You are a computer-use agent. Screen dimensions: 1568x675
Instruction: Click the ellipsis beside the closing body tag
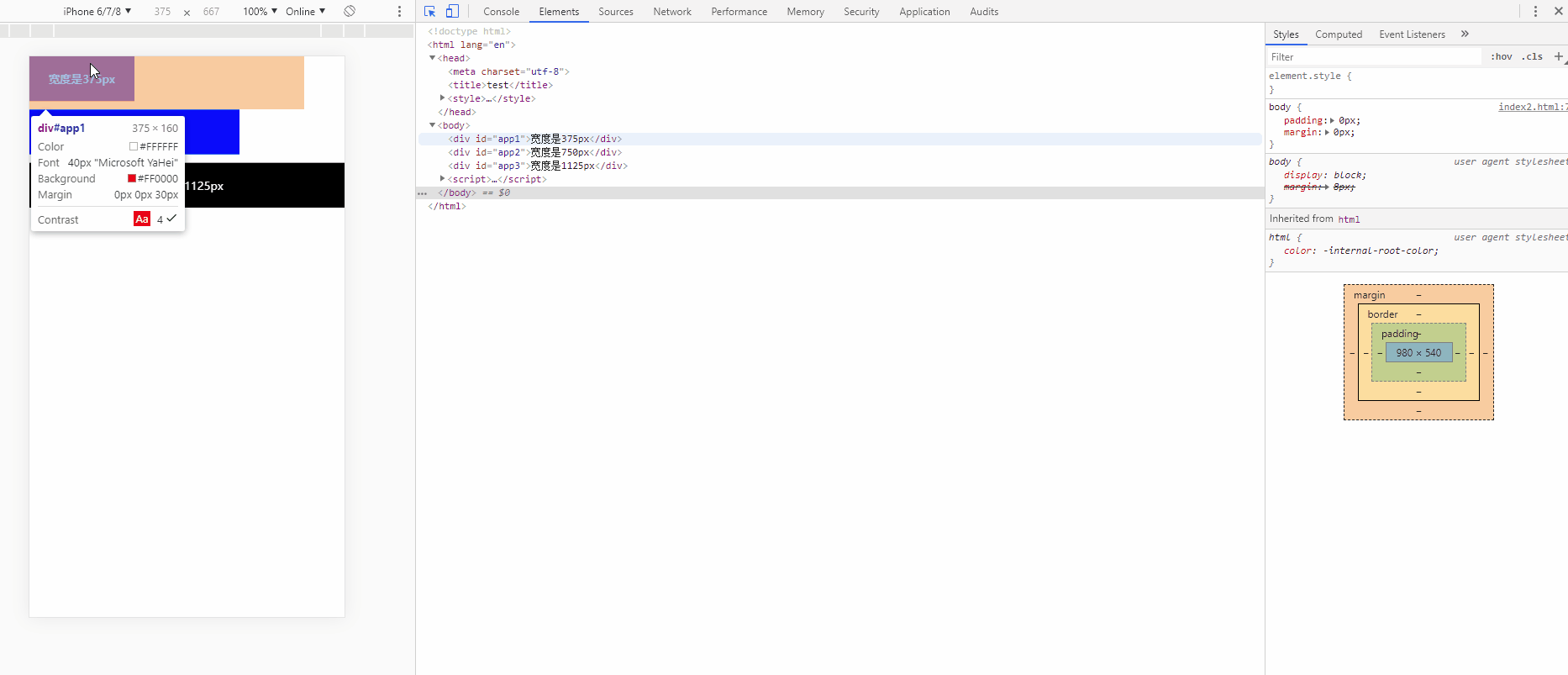point(423,193)
